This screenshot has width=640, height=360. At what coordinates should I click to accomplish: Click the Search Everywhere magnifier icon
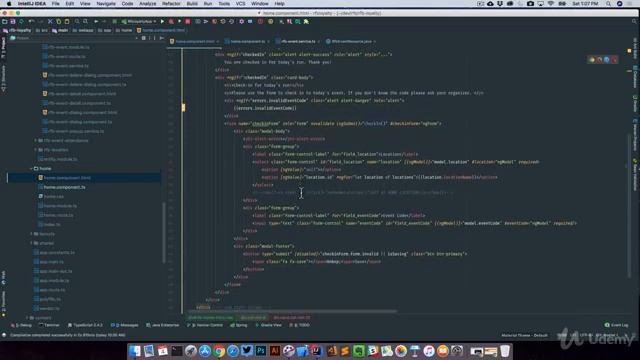coord(634,21)
